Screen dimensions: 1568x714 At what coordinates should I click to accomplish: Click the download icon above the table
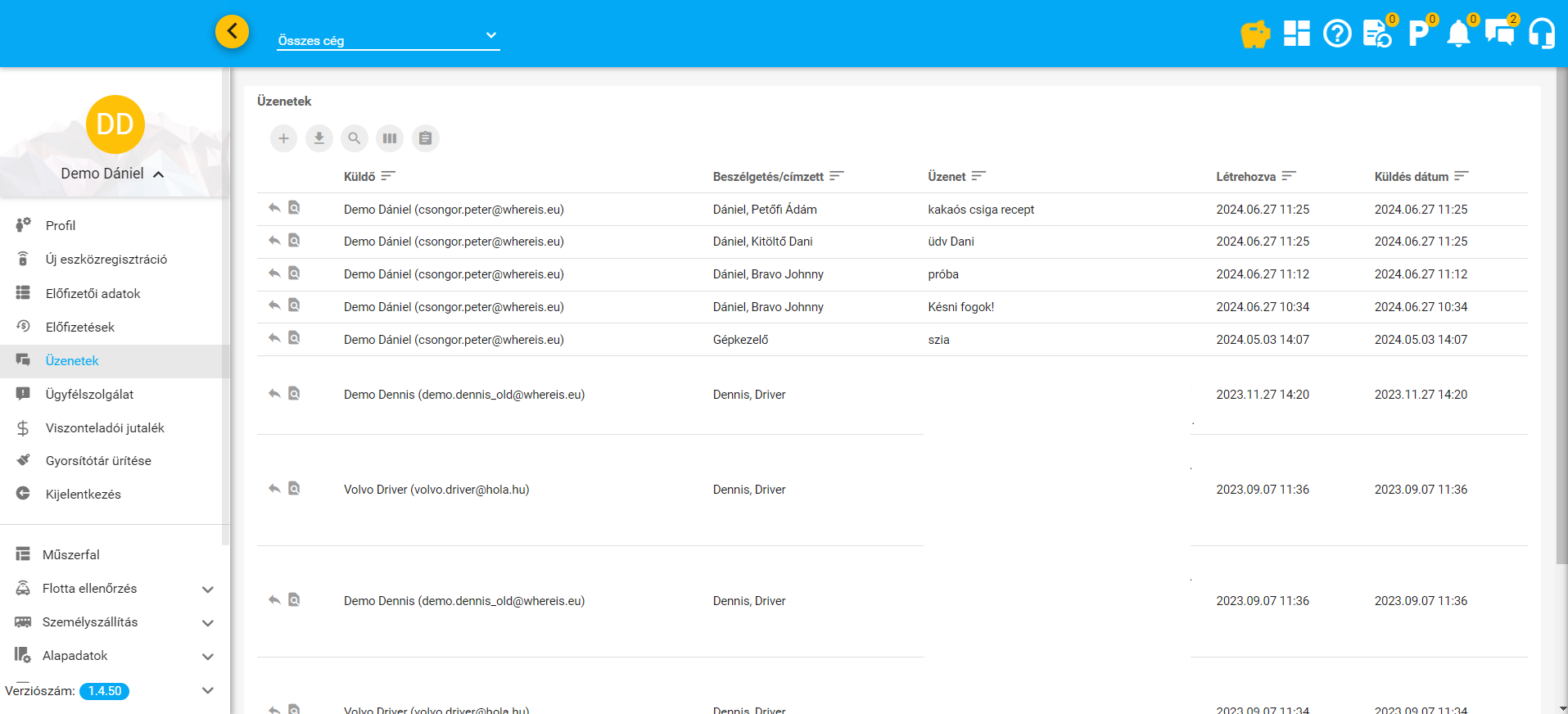319,138
